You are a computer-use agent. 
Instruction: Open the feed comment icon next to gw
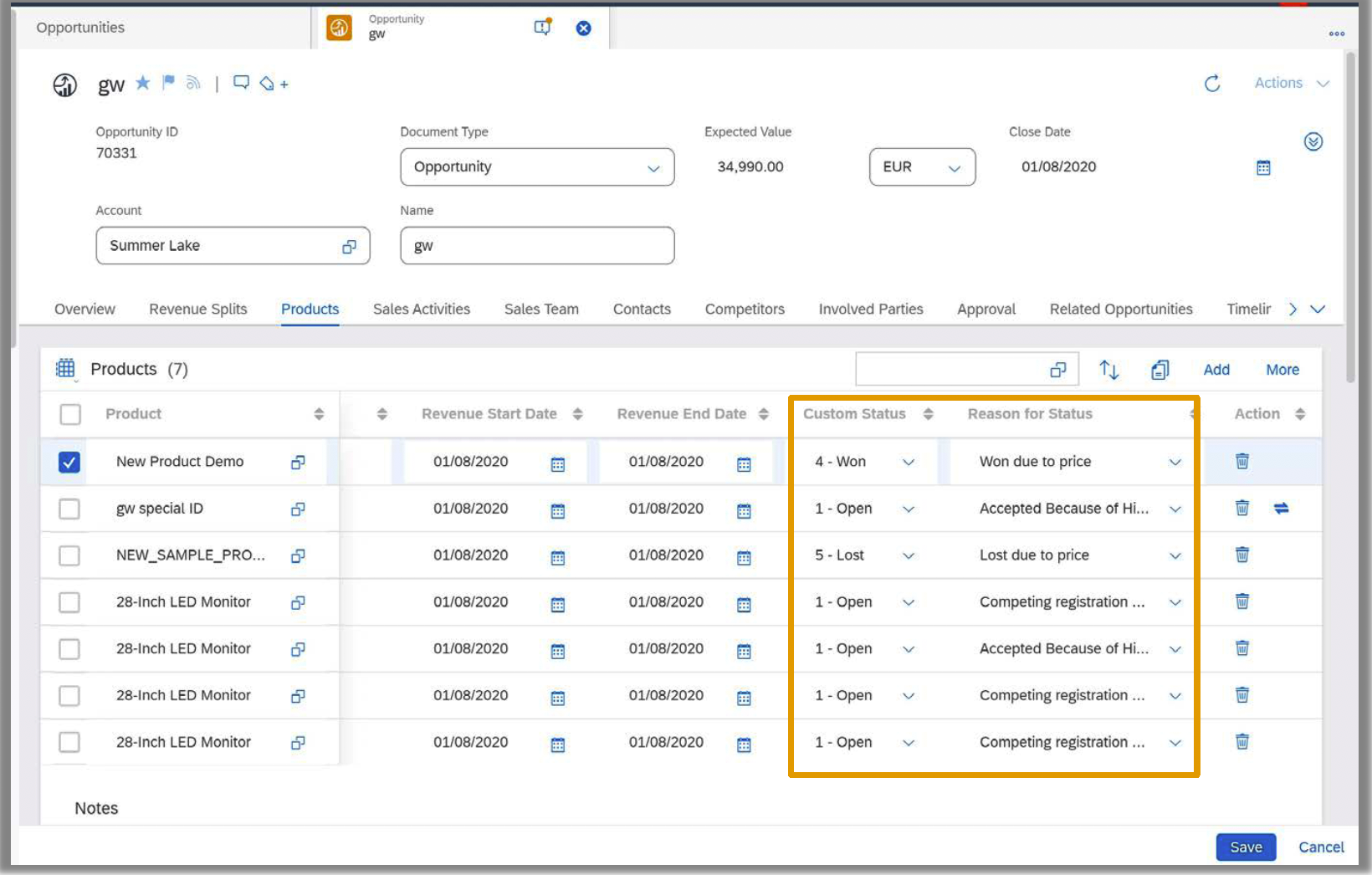242,83
